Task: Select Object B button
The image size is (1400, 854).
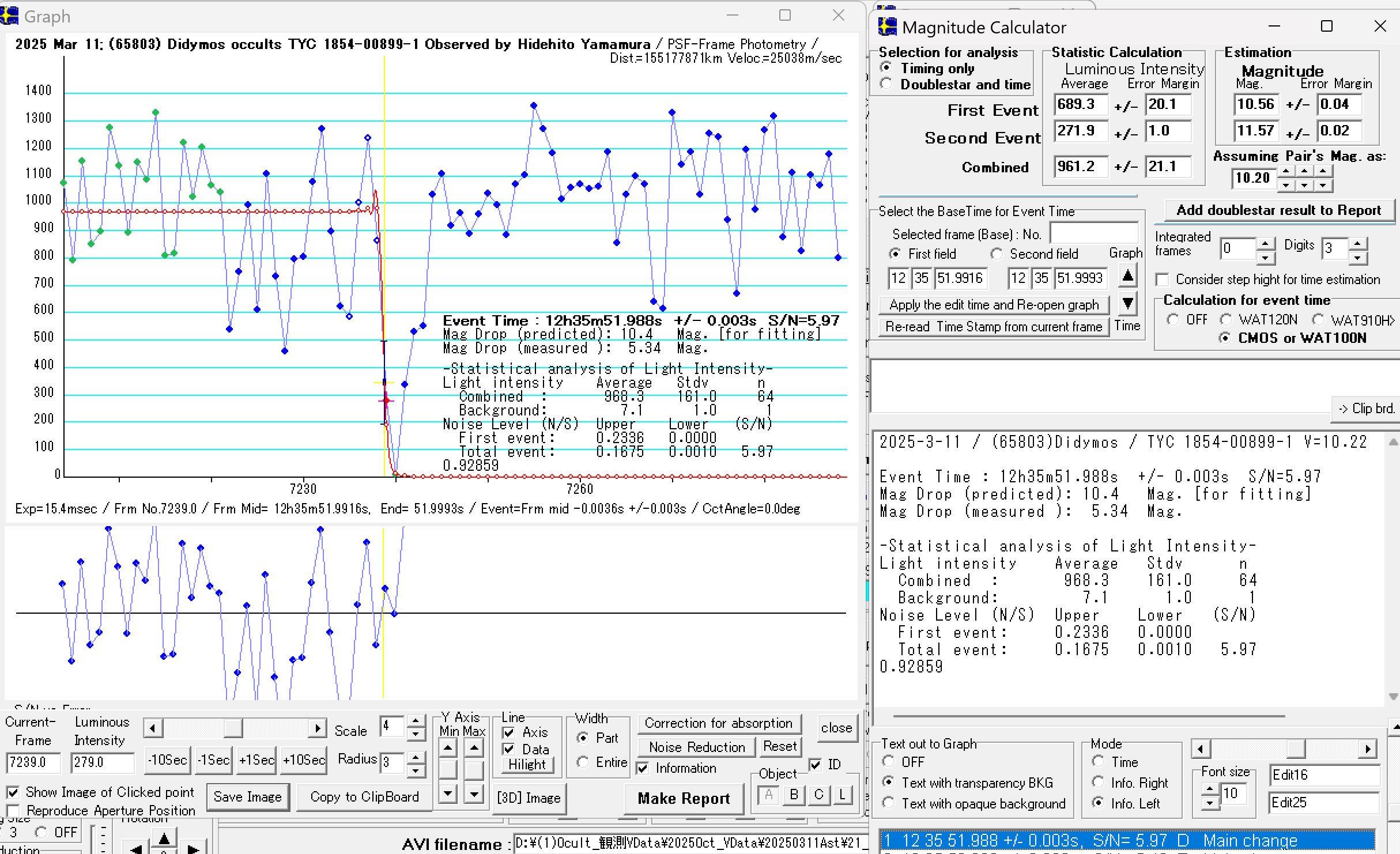Action: tap(794, 795)
